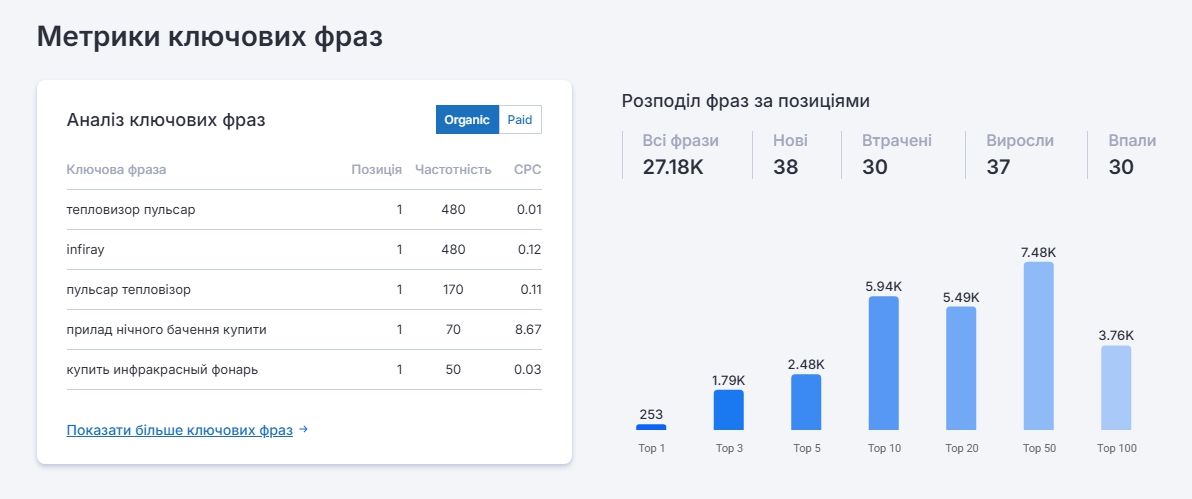Select keyword 'прилад нічного бачення купити'
Screen dimensions: 1192x499
166,330
